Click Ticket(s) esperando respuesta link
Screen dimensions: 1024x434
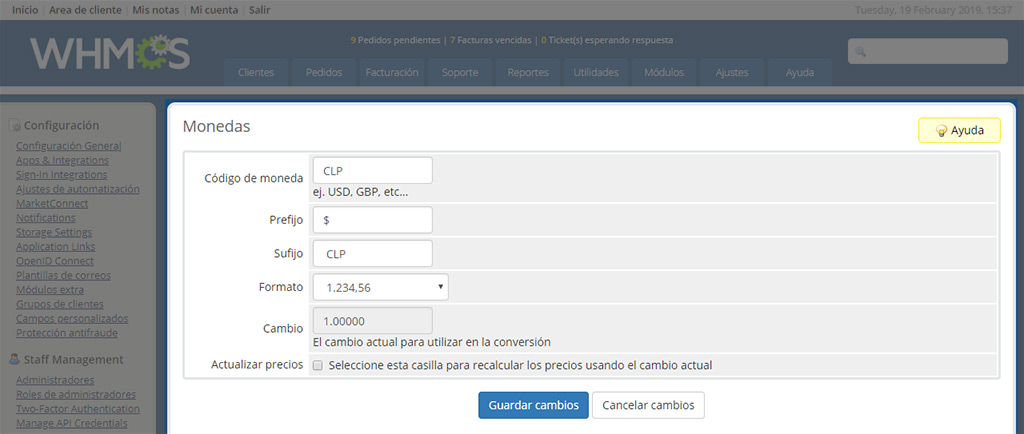click(x=607, y=40)
